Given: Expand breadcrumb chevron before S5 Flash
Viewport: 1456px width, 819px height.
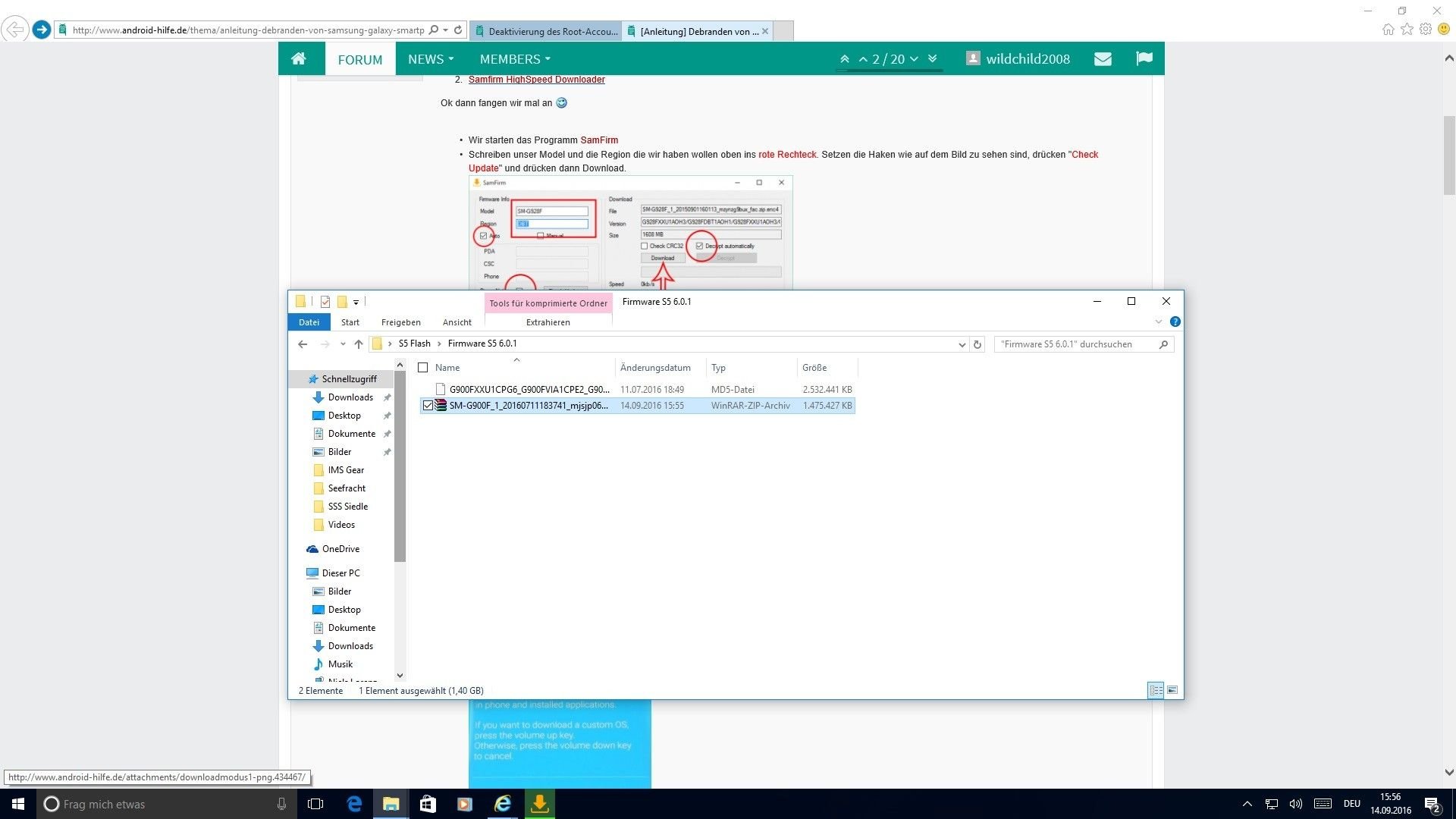Looking at the screenshot, I should 390,344.
